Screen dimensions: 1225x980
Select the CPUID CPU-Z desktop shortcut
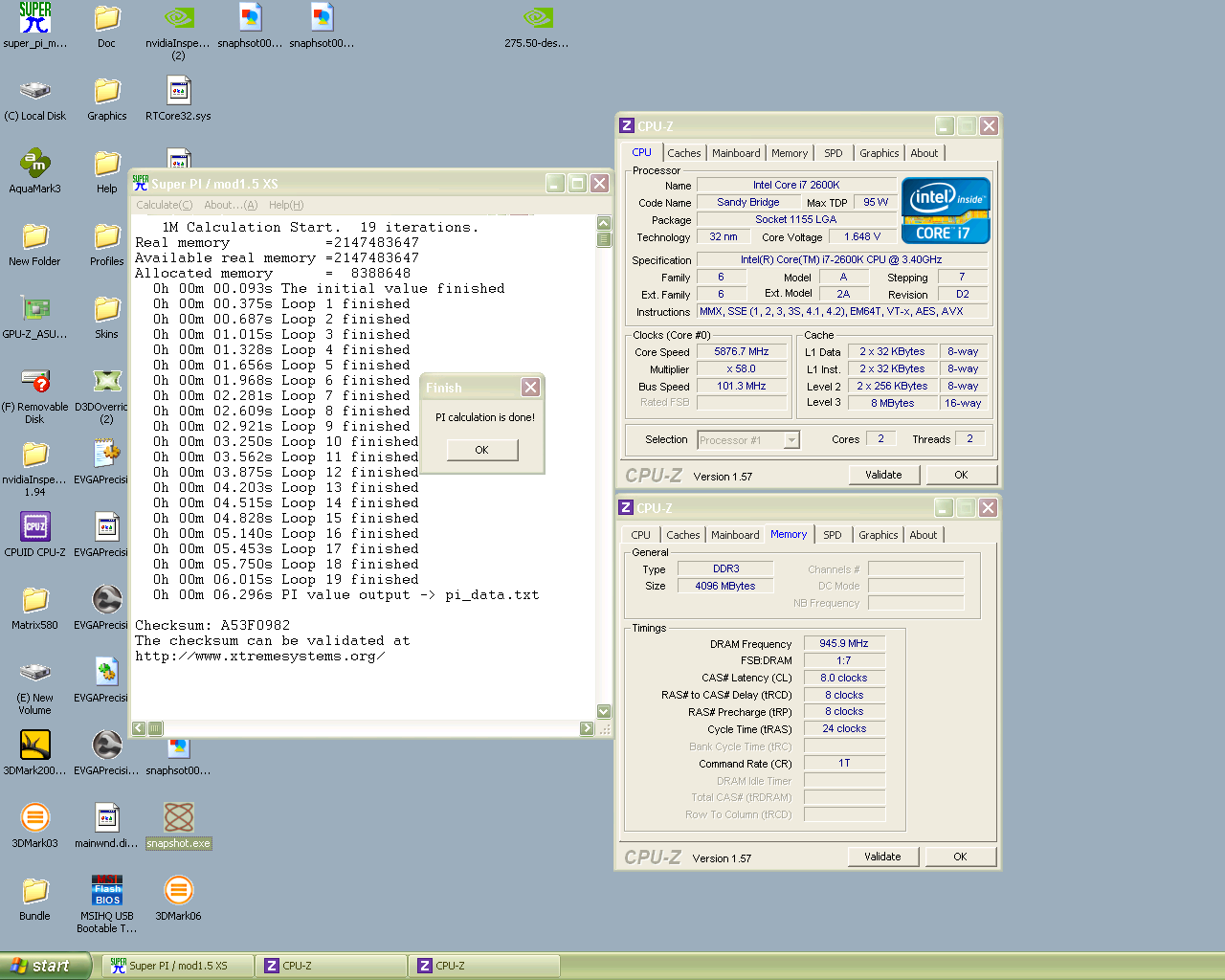click(35, 527)
